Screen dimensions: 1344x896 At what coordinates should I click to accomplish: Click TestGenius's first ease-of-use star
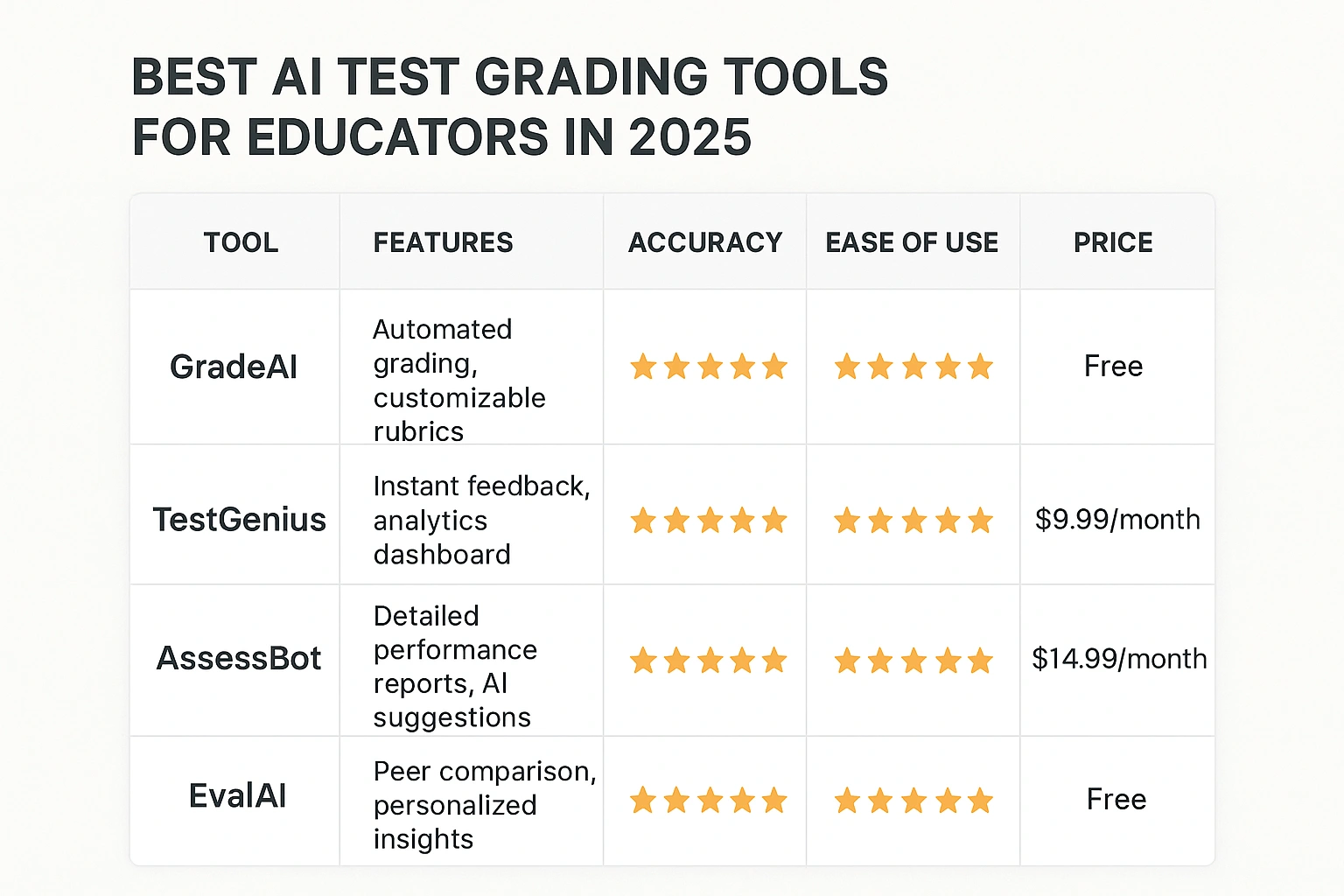[x=847, y=521]
